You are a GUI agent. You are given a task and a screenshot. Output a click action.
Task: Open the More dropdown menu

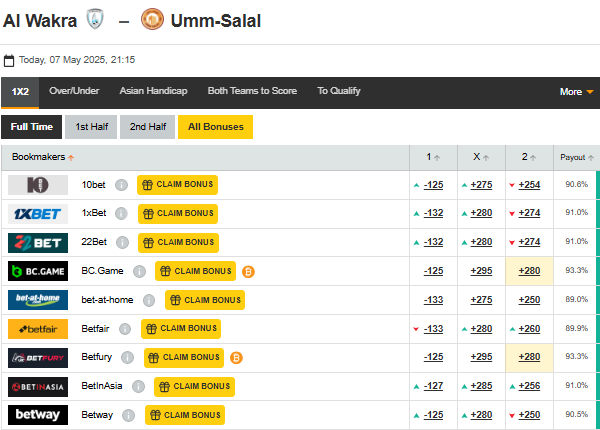pos(576,92)
